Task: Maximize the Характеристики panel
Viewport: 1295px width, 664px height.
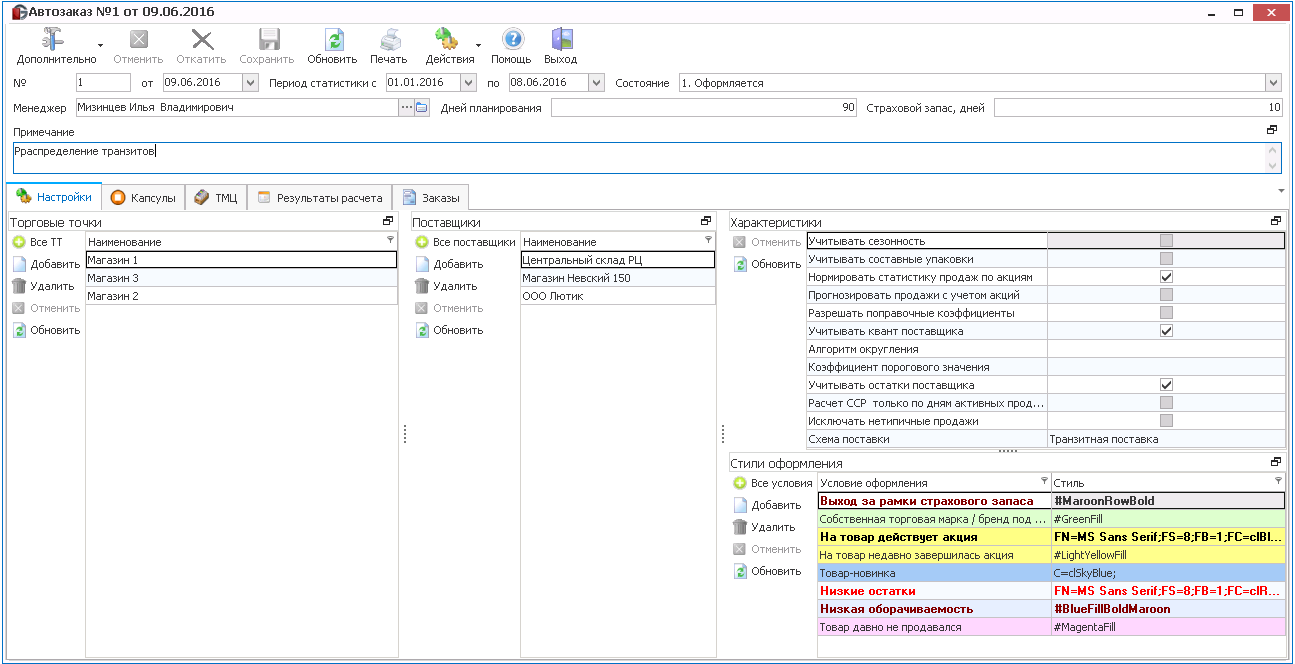Action: point(1275,221)
